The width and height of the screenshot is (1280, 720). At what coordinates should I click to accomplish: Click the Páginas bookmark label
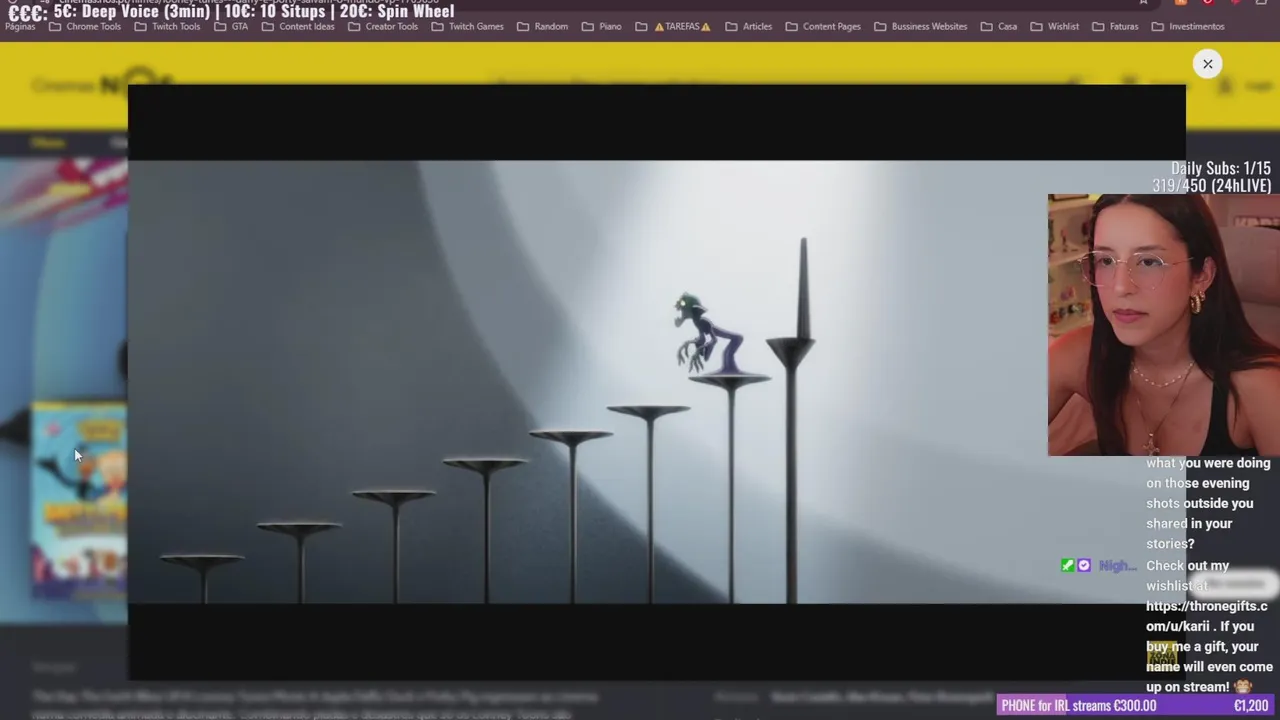pos(19,26)
